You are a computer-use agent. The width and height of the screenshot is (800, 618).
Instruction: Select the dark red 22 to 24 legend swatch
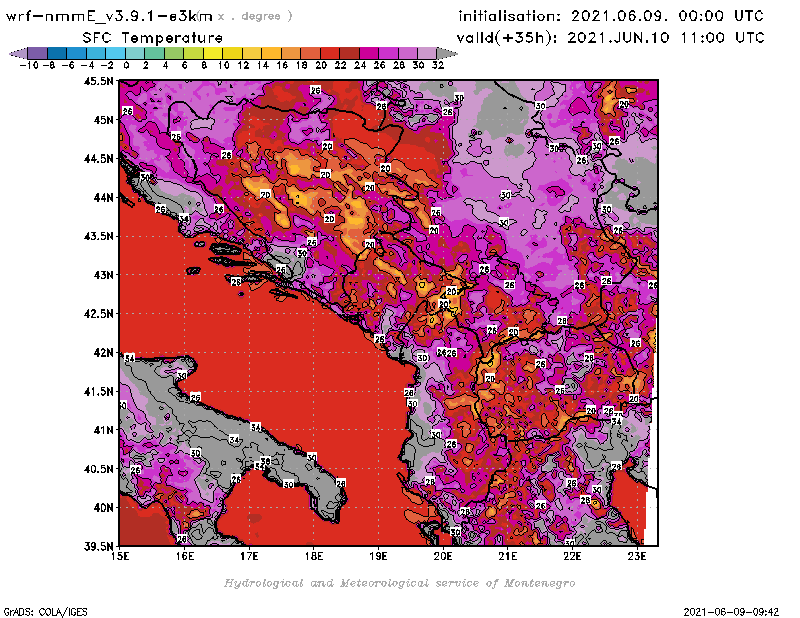[x=349, y=53]
